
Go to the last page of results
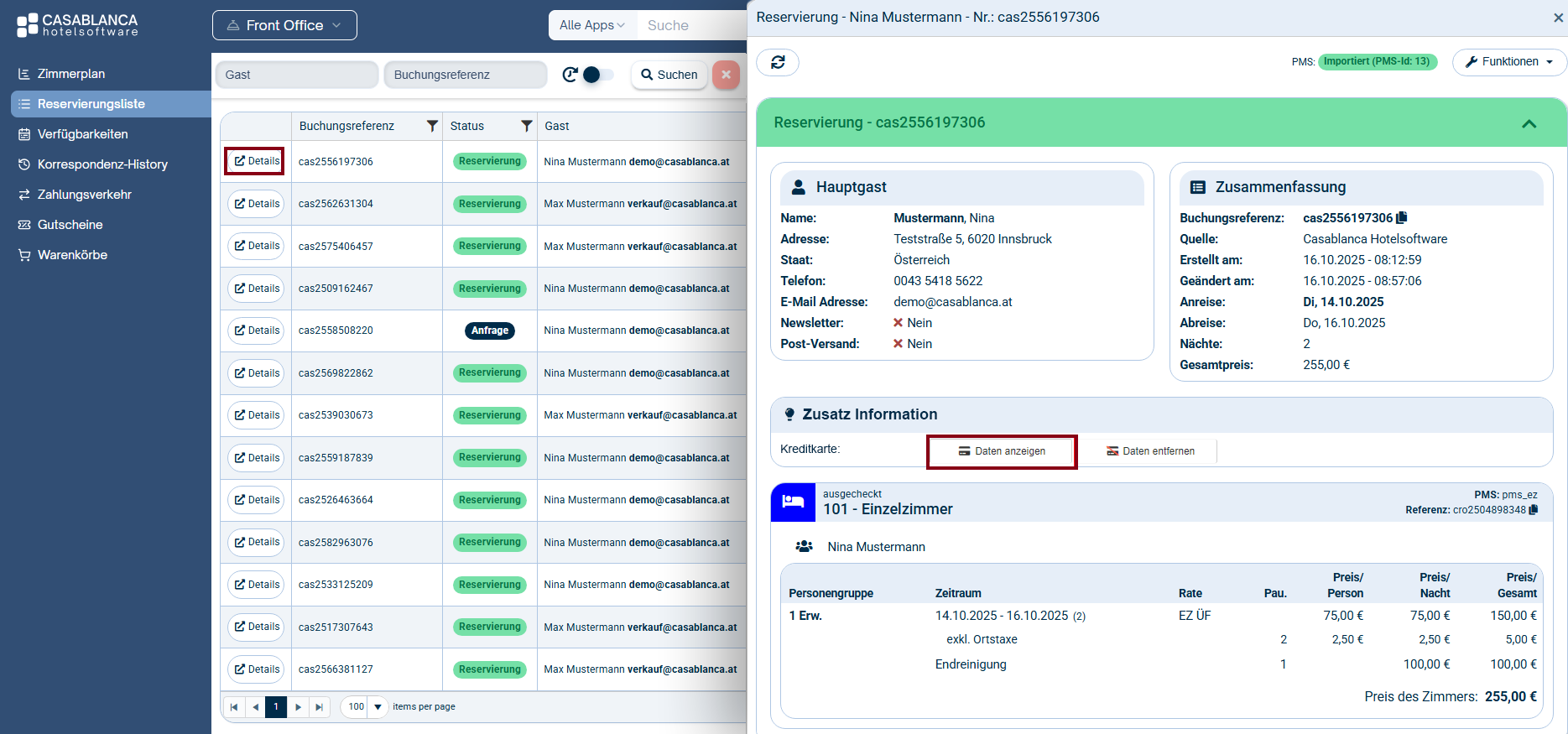(x=320, y=707)
